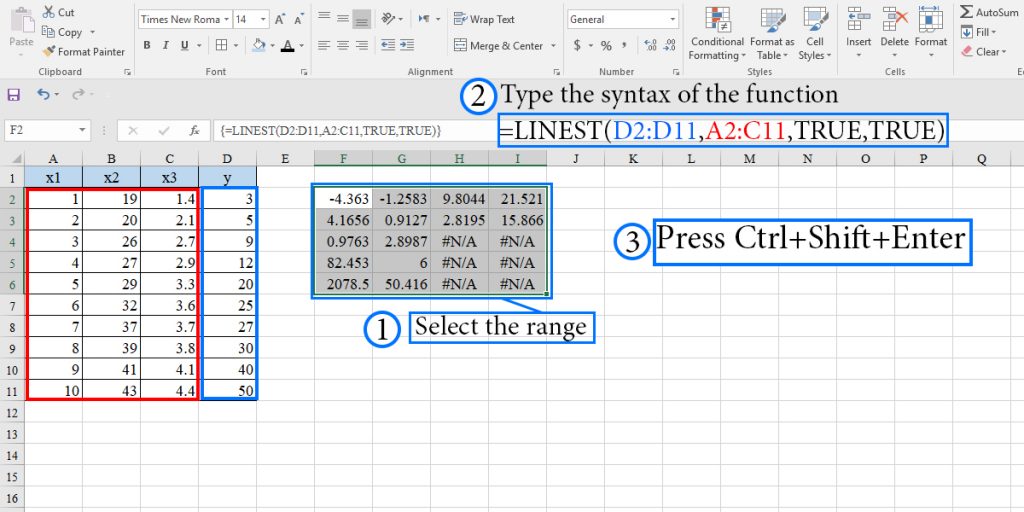Viewport: 1024px width, 512px height.
Task: Decrease decimal places
Action: pos(669,45)
